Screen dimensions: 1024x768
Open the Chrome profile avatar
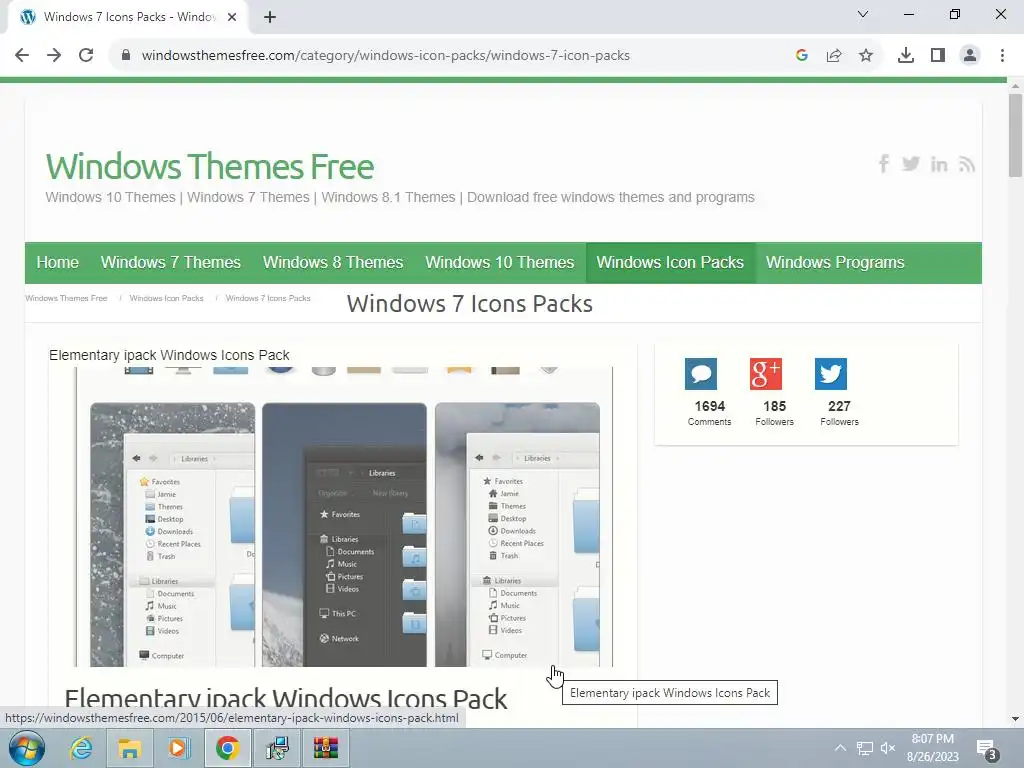970,56
